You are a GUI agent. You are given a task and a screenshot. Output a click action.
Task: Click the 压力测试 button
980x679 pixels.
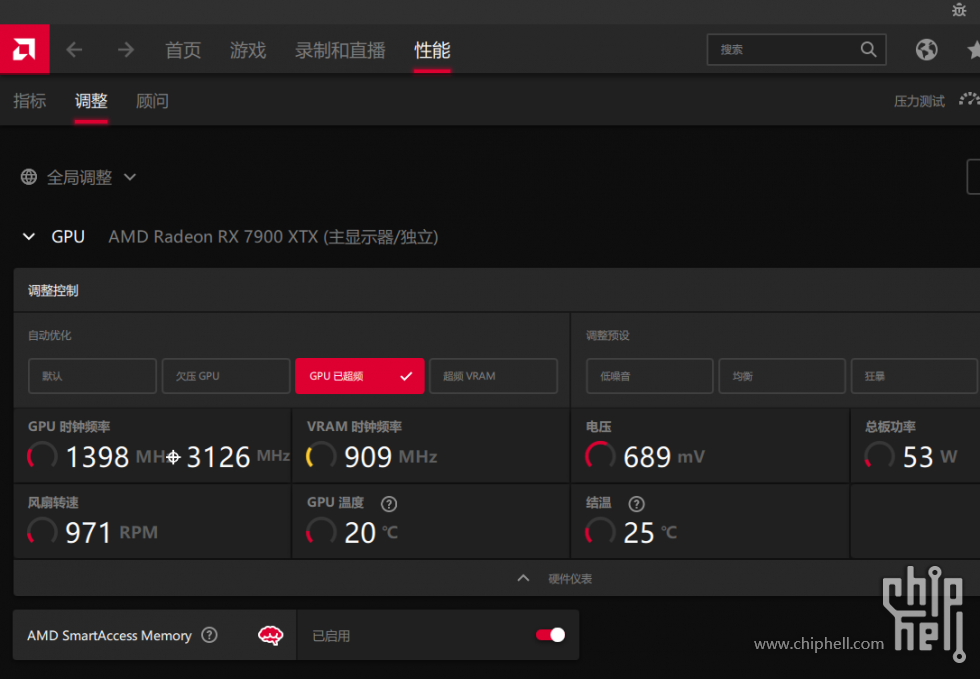pos(919,101)
